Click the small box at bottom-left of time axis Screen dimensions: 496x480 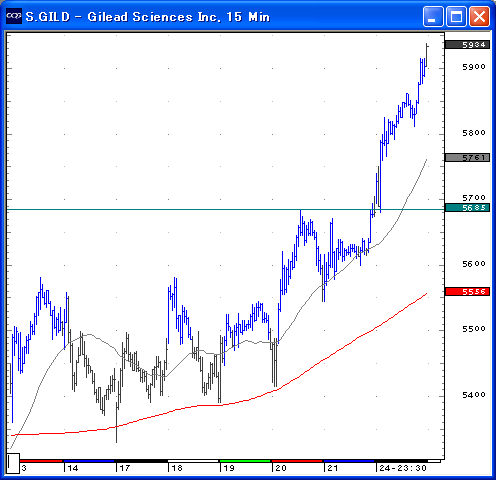coord(13,463)
